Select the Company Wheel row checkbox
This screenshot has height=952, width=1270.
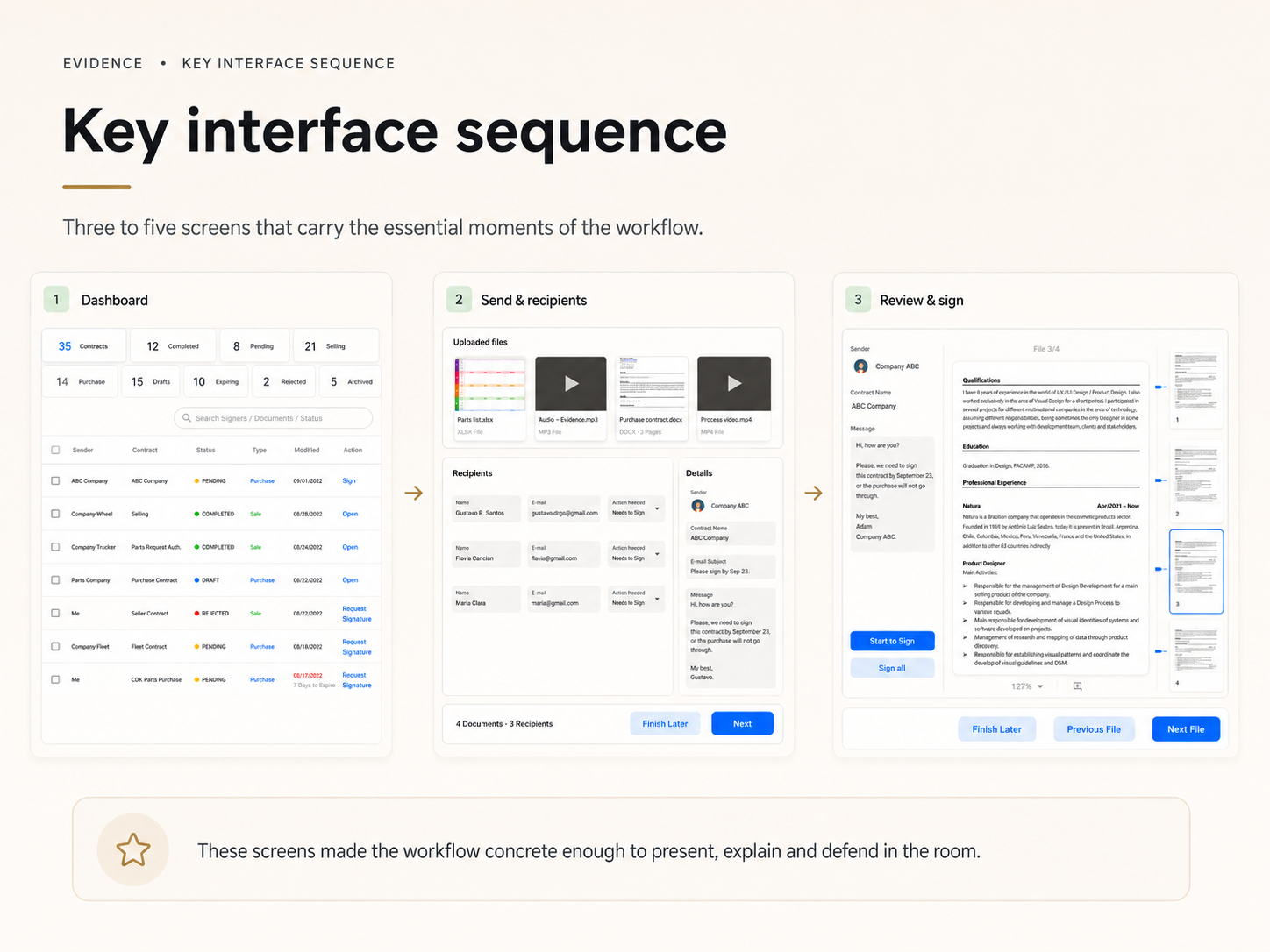55,514
